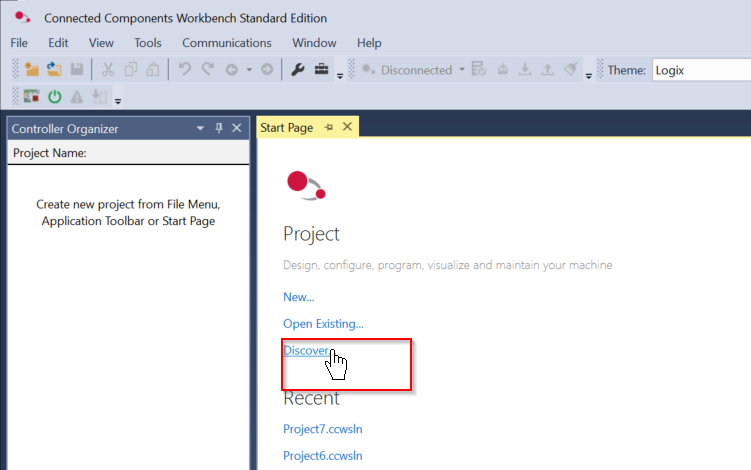Viewport: 751px width, 470px height.
Task: Click the 'Project' heading on Start Page
Action: pos(311,234)
